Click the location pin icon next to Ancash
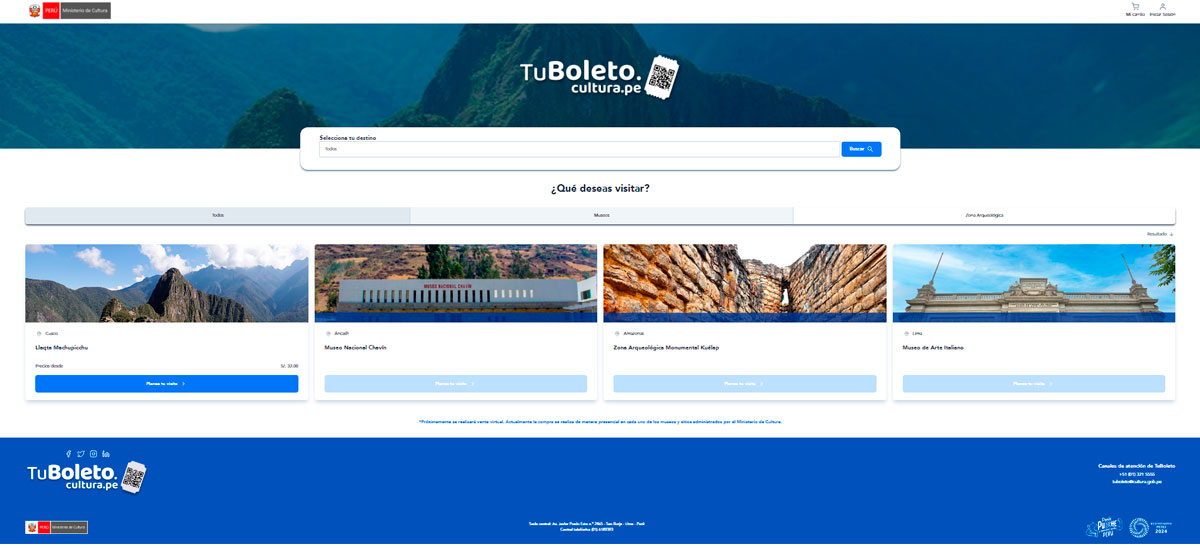This screenshot has width=1200, height=548. pyautogui.click(x=328, y=333)
